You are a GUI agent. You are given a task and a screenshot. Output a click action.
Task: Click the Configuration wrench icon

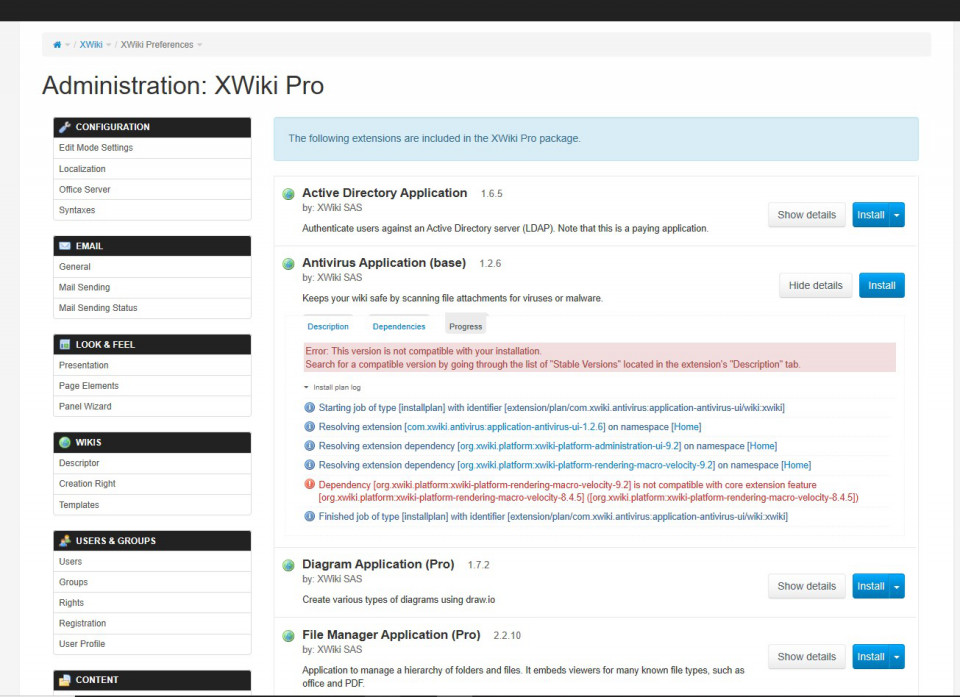(65, 127)
